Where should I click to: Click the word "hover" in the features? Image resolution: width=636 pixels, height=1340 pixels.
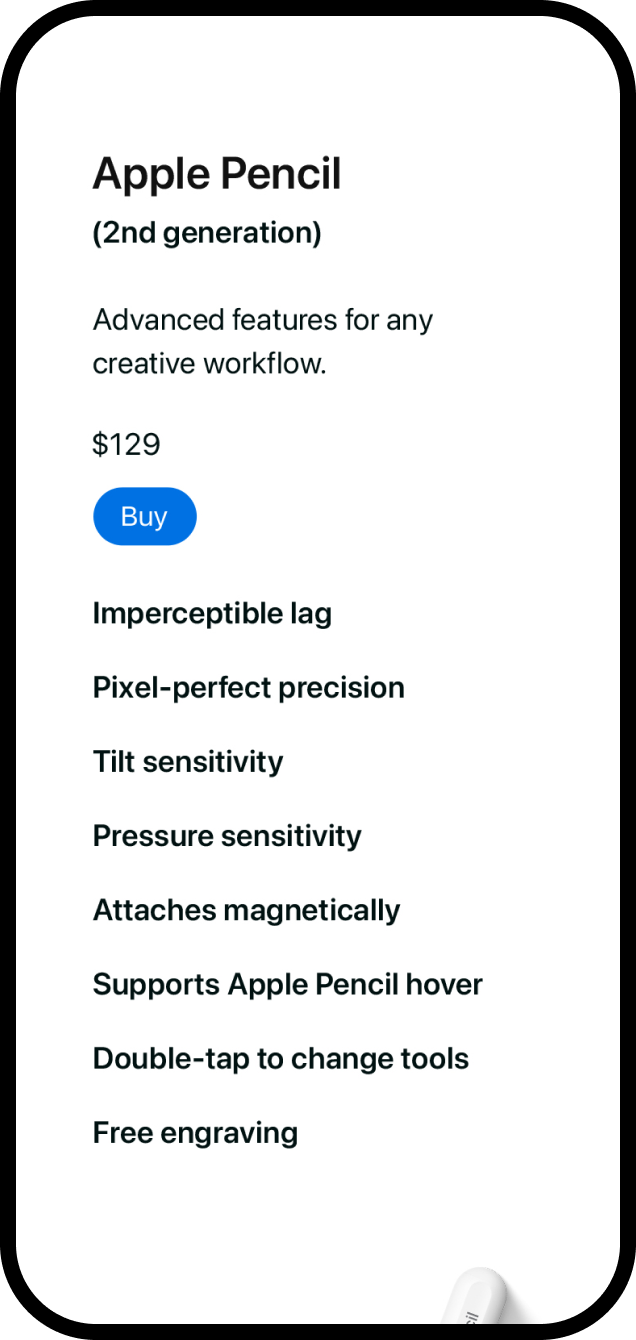[x=444, y=984]
